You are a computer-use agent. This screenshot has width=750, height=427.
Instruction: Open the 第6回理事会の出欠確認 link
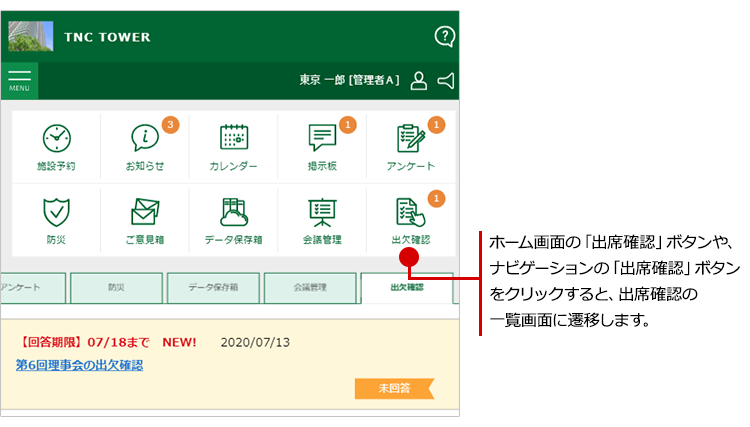79,365
